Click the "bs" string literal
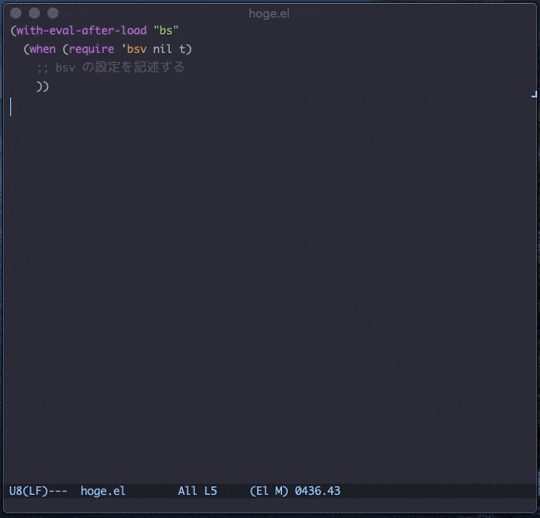Viewport: 540px width, 518px height. (x=166, y=31)
